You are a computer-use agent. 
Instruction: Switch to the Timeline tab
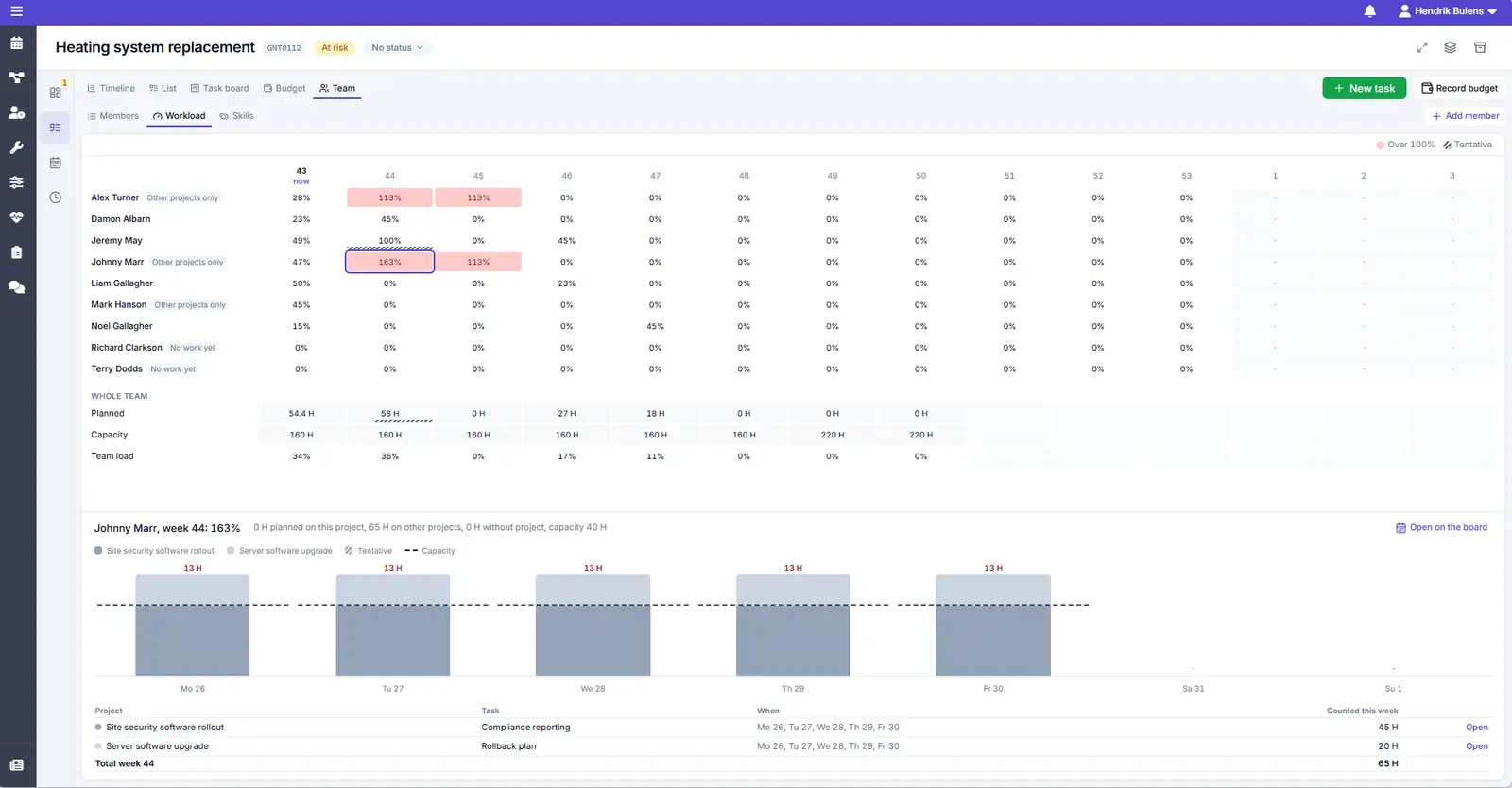pos(111,88)
